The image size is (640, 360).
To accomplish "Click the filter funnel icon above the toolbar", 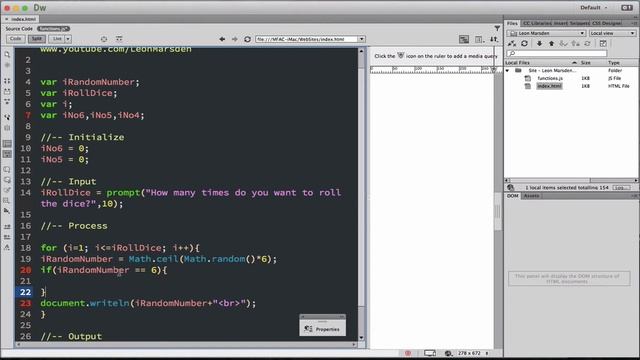I will click(497, 28).
